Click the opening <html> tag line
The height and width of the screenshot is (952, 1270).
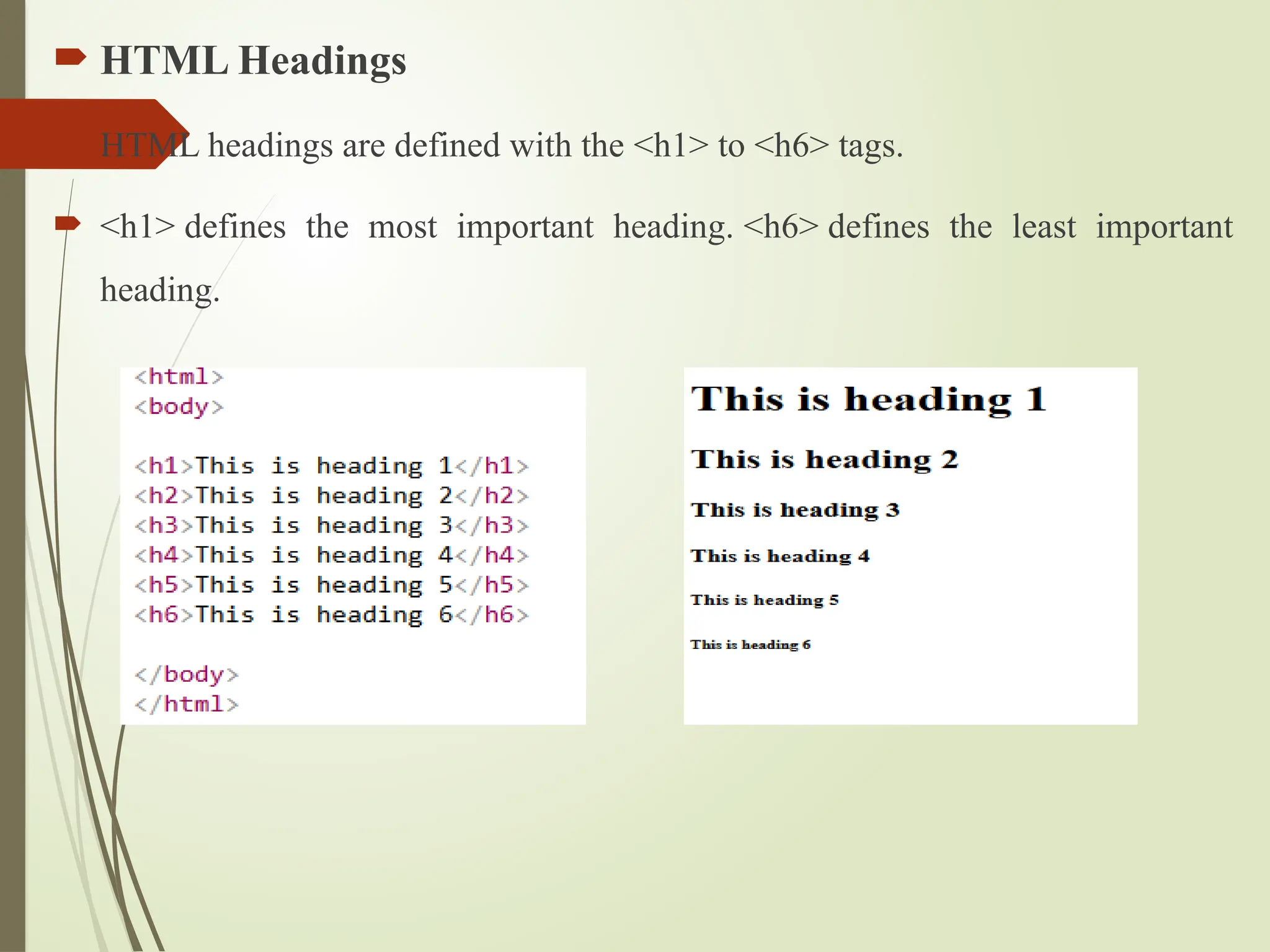tap(179, 376)
